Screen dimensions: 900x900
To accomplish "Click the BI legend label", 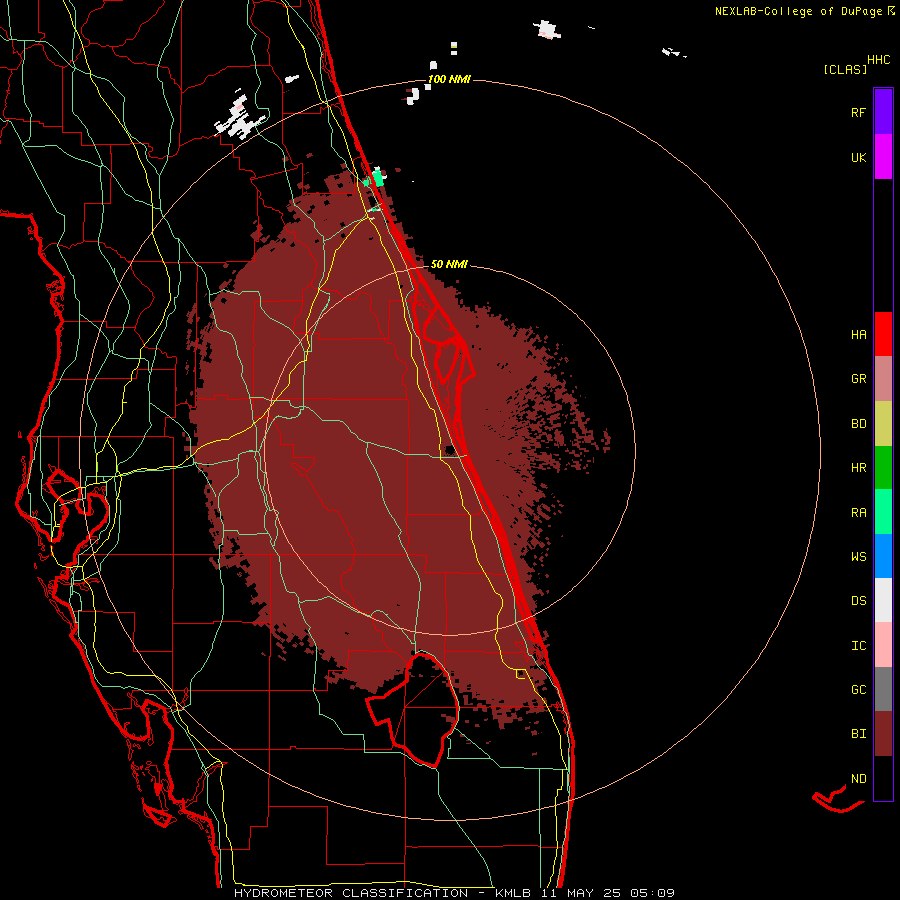I will [x=859, y=734].
